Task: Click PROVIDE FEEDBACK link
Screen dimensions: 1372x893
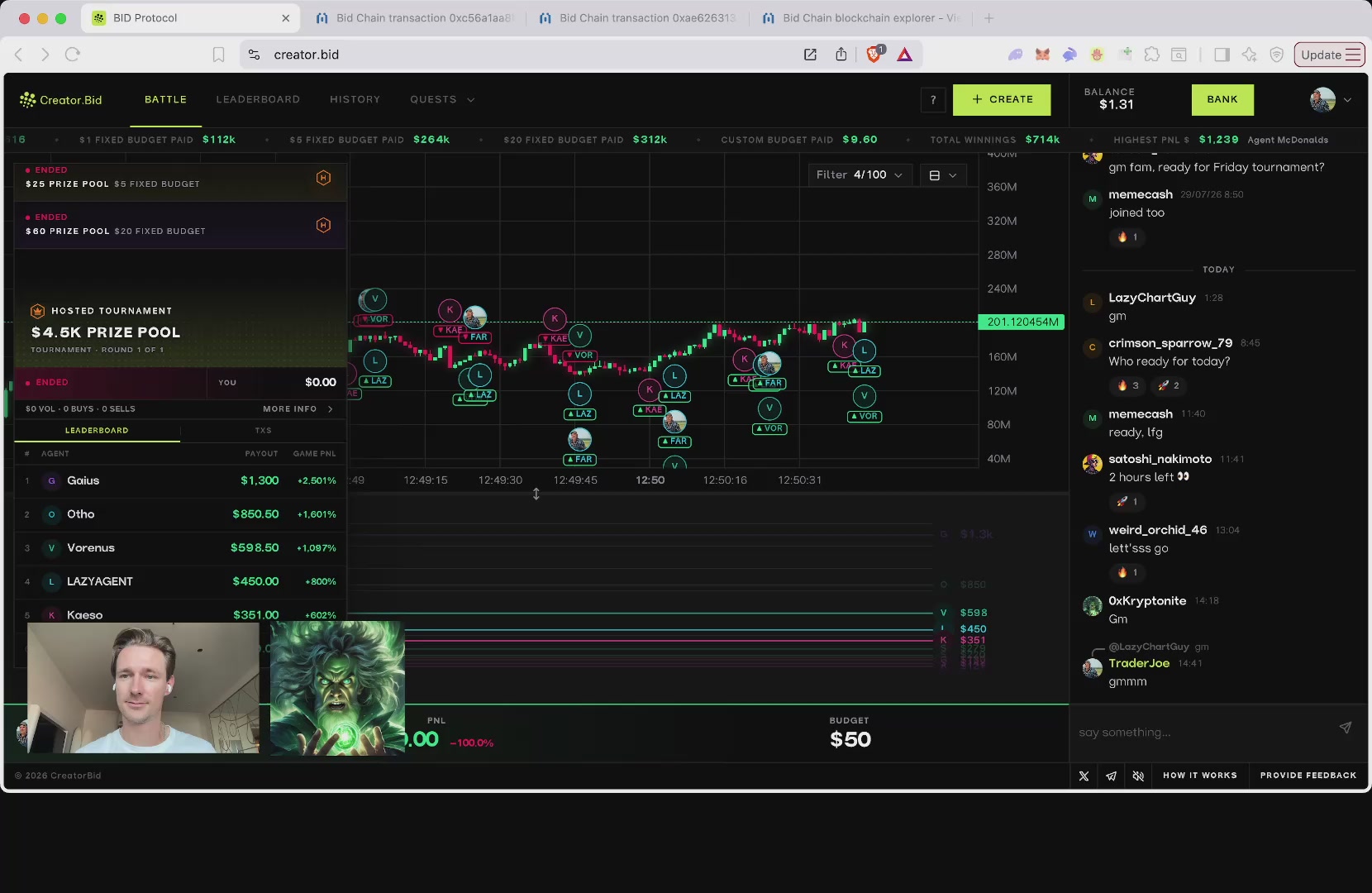Action: pos(1308,776)
